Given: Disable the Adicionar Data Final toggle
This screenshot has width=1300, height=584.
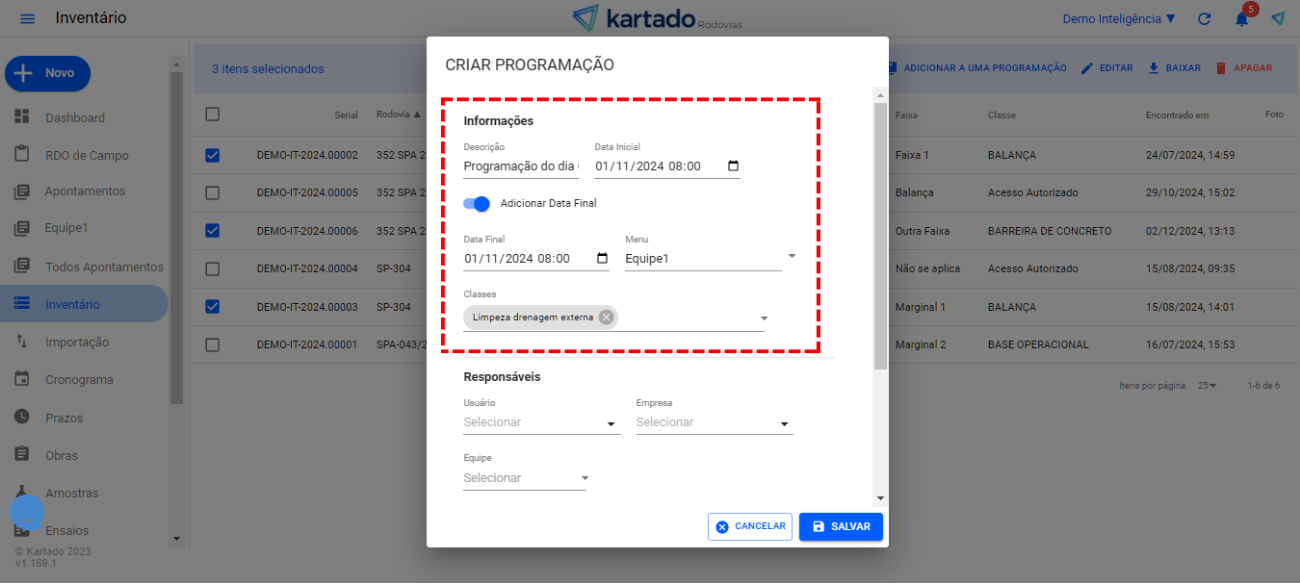Looking at the screenshot, I should point(477,204).
